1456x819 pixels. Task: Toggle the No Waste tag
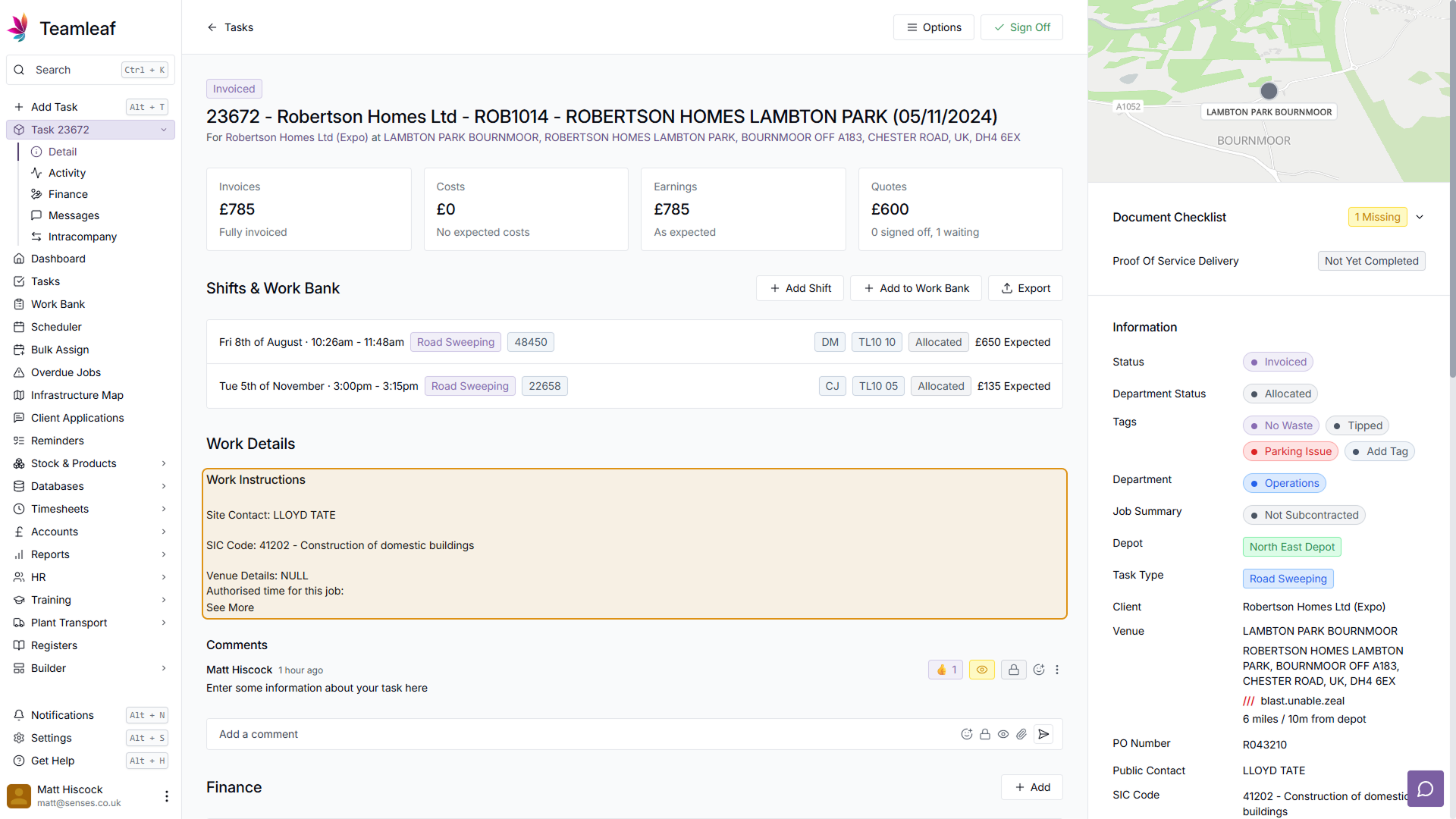(x=1281, y=425)
